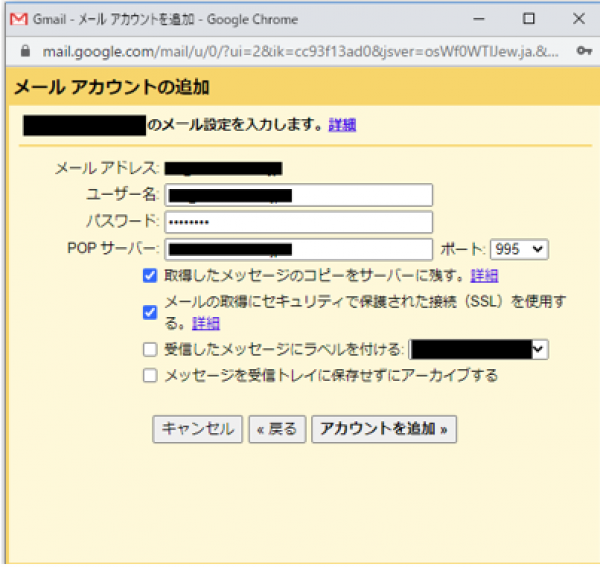
Task: Open the ポート 995 dropdown
Action: [518, 249]
